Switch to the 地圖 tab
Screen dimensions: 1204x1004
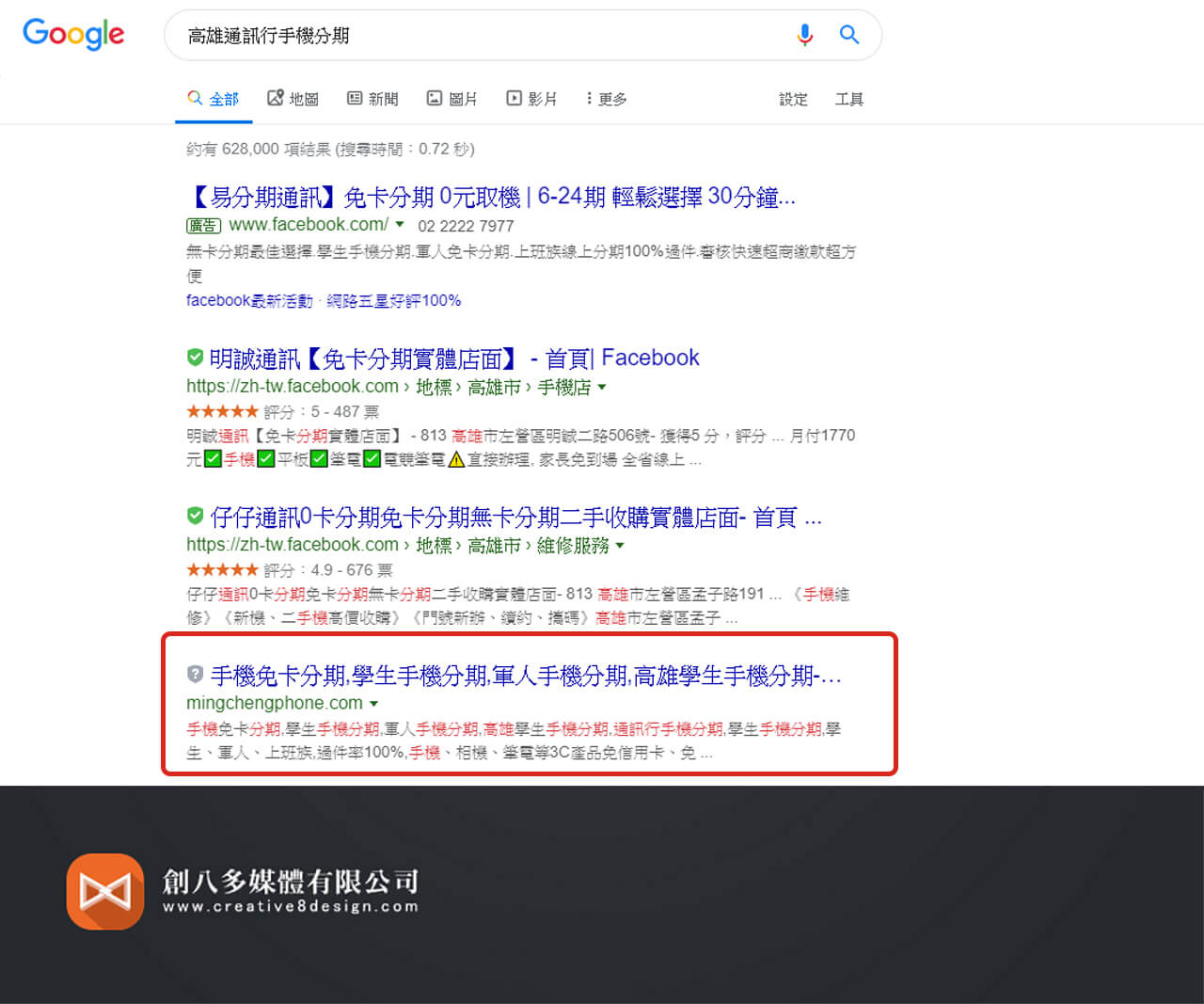[x=293, y=99]
